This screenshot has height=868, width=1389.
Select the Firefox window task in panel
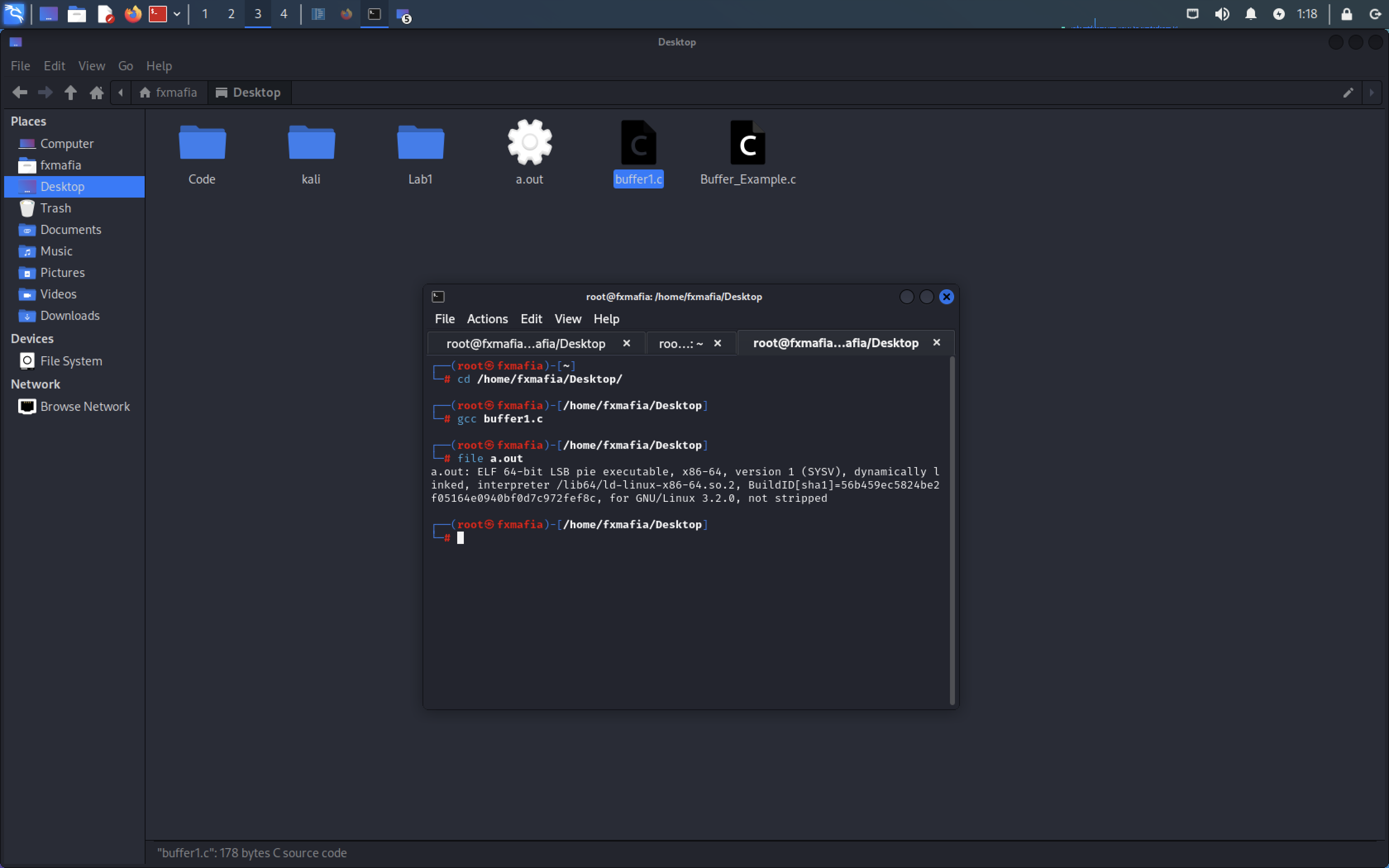click(346, 14)
